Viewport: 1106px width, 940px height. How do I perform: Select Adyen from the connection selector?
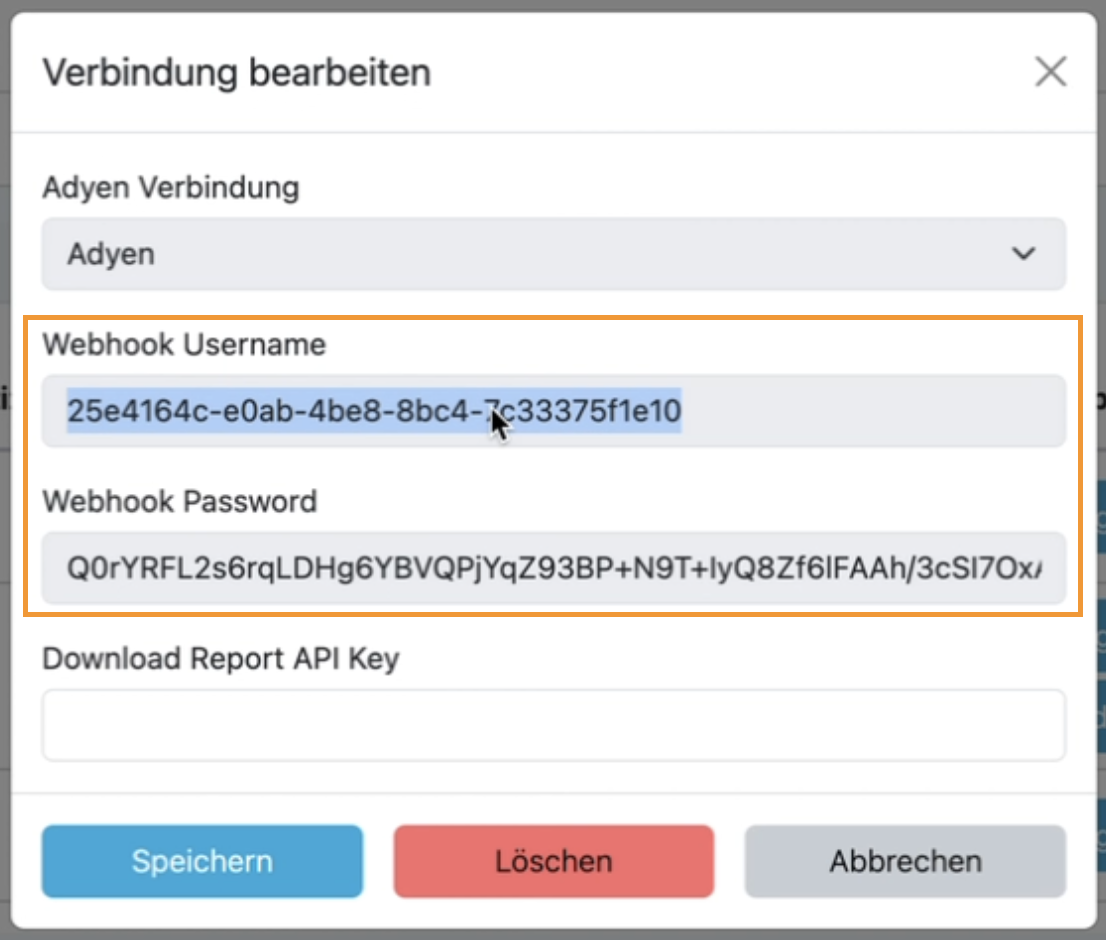(553, 254)
